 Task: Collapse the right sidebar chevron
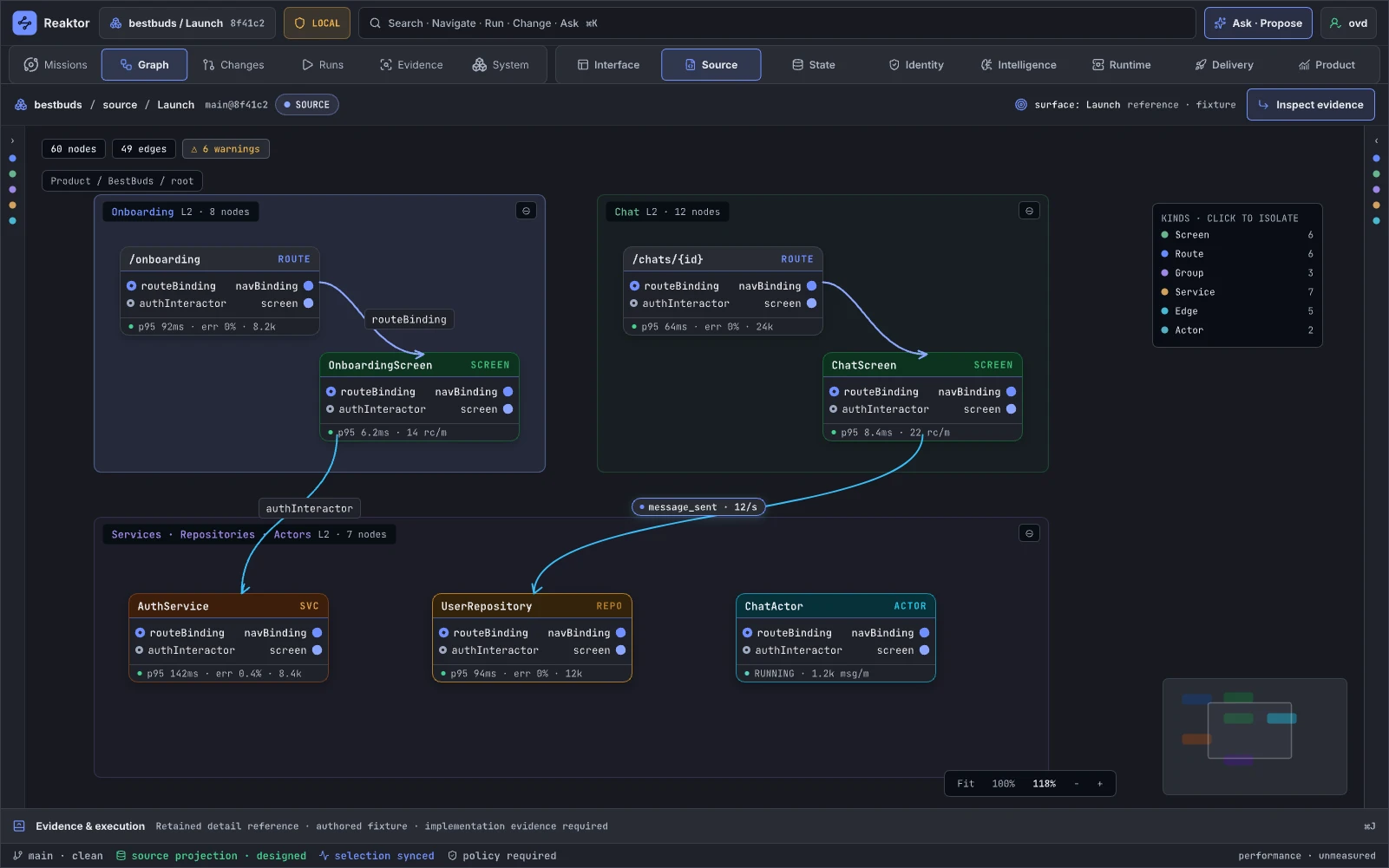(x=1376, y=140)
